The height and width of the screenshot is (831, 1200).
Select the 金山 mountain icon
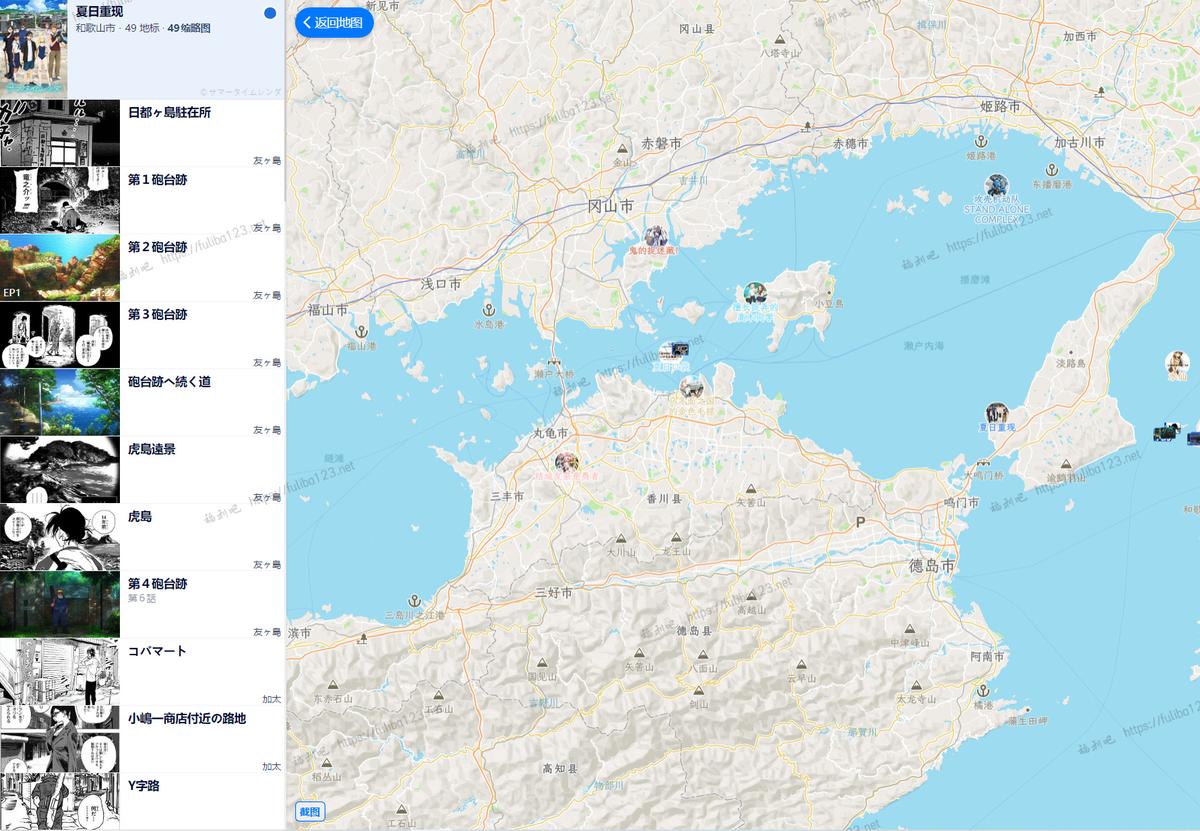pos(622,146)
